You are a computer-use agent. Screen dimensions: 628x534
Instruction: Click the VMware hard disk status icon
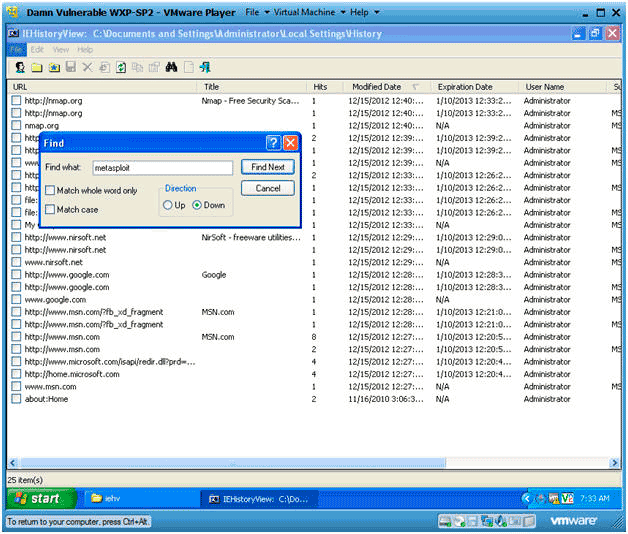point(445,521)
